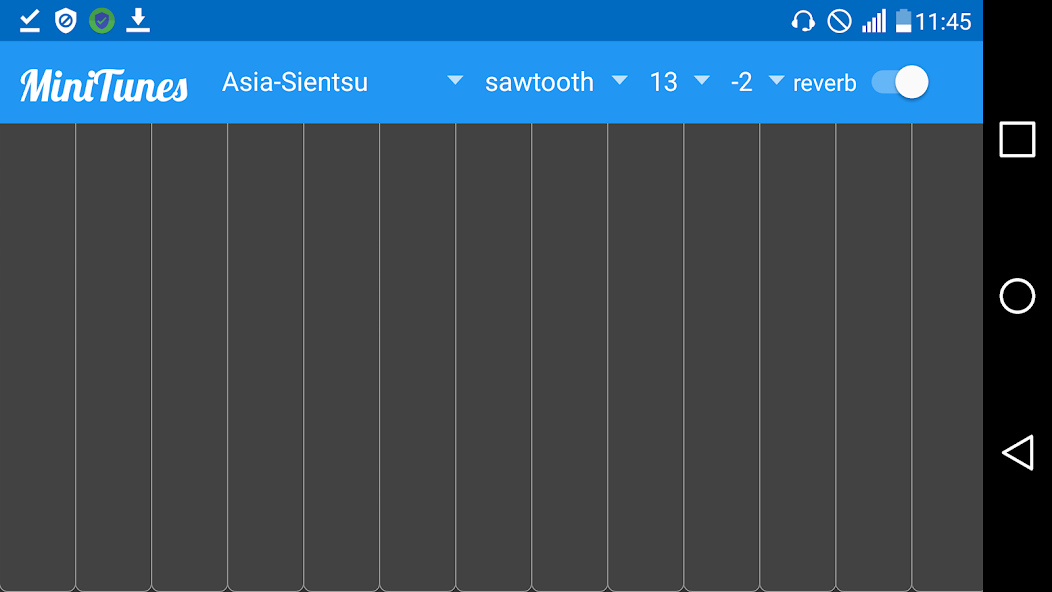Play the rightmost piano key
1052x592 pixels.
click(945, 360)
